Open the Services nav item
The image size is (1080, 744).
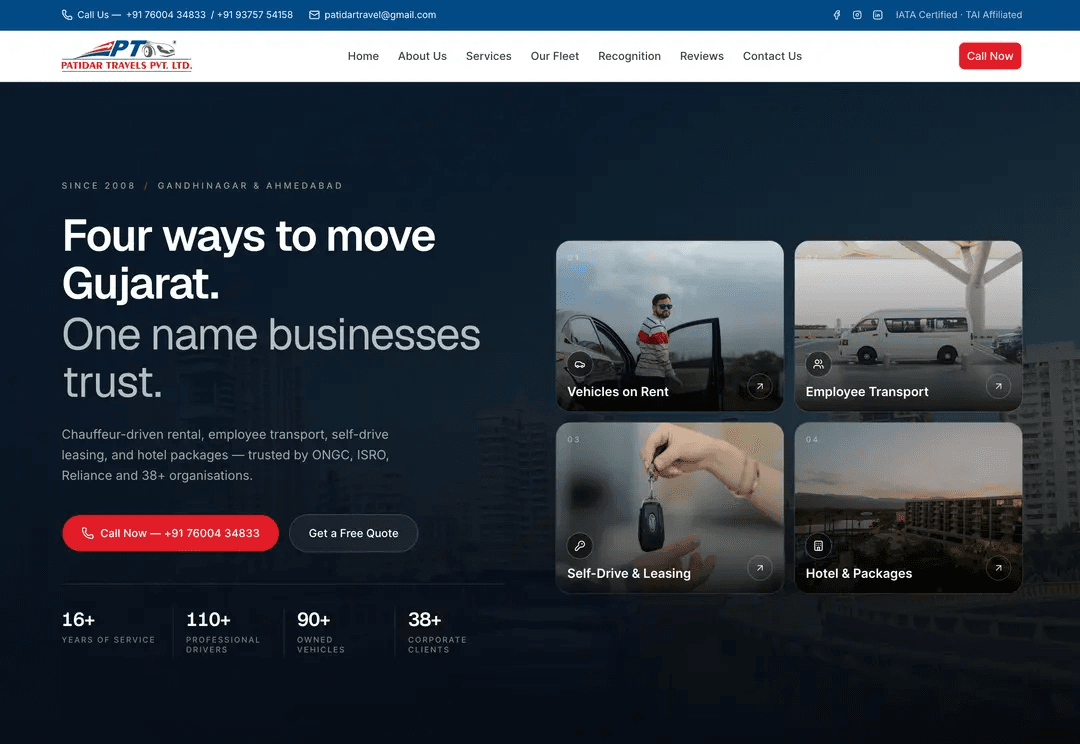(x=488, y=56)
